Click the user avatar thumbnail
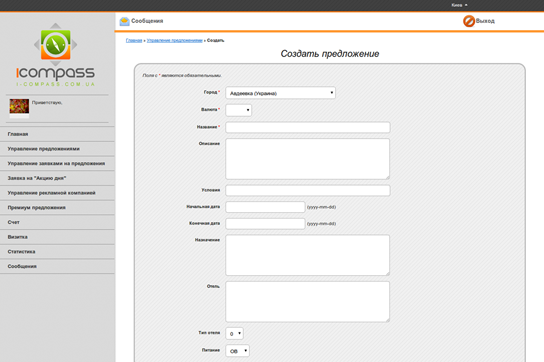This screenshot has height=362, width=544. [x=19, y=106]
